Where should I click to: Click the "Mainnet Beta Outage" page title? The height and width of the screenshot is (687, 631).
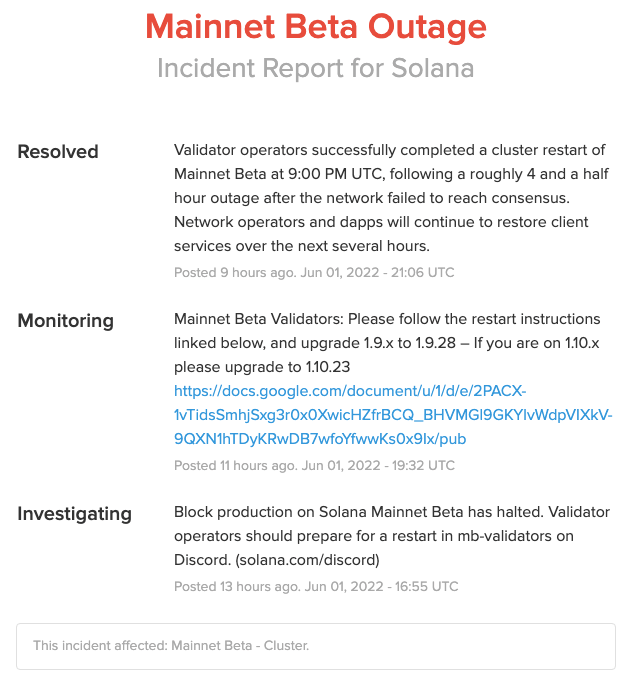click(316, 27)
